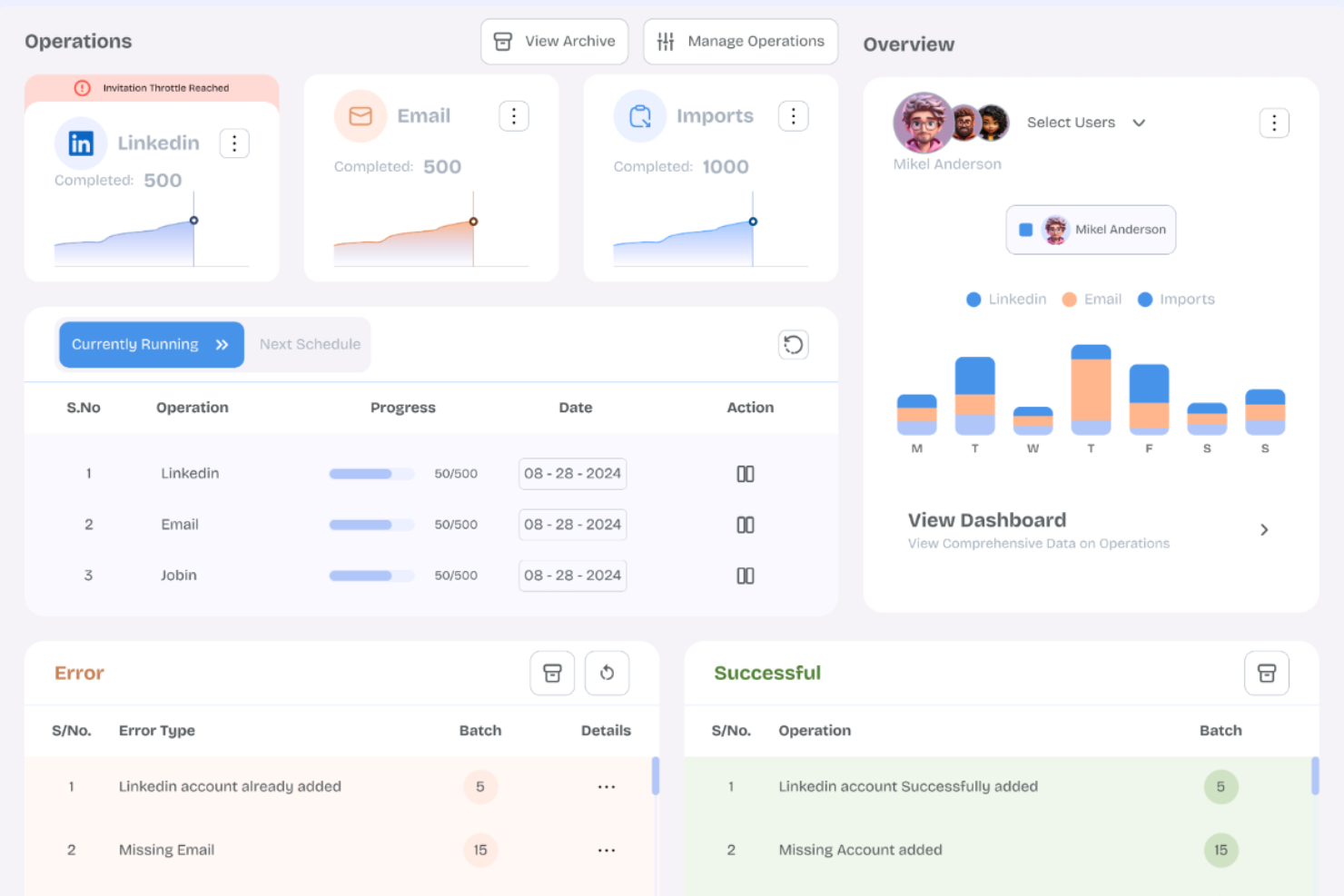Open the Imports card kebab menu
The height and width of the screenshot is (896, 1344).
coord(794,115)
